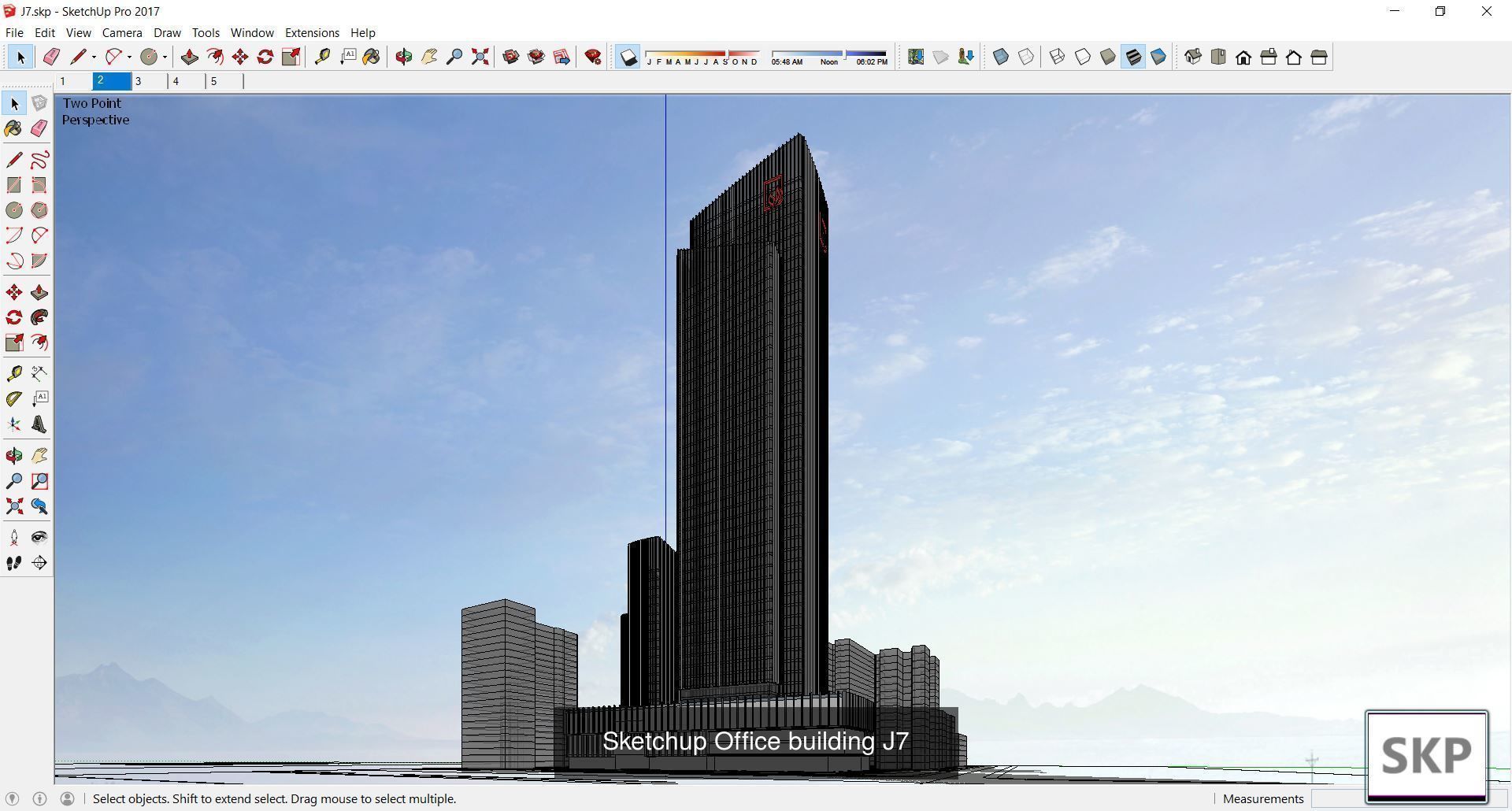Switch to Left view icon
The height and width of the screenshot is (811, 1512).
coord(1319,57)
